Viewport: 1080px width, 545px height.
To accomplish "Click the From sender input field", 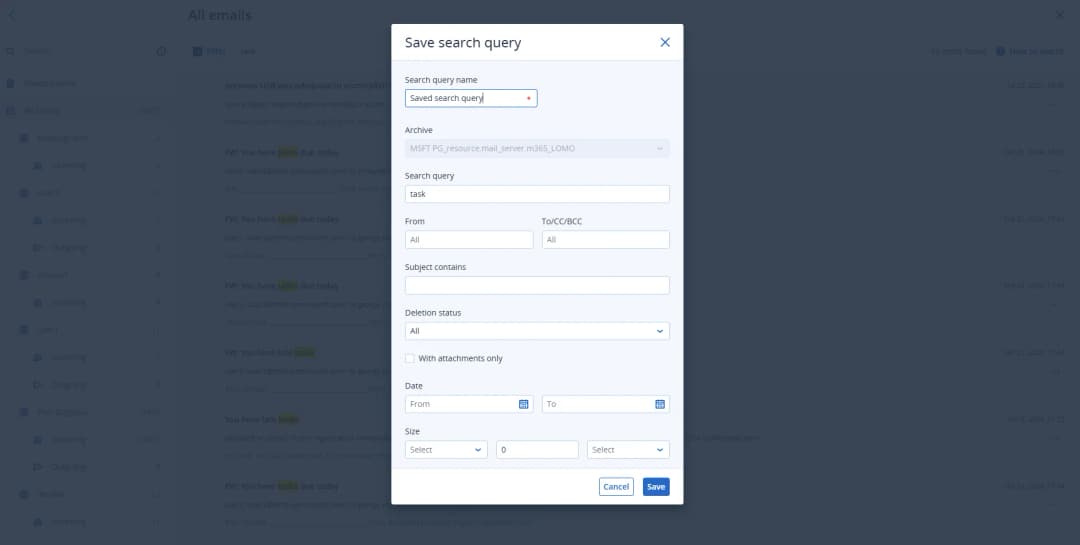I will pos(469,240).
